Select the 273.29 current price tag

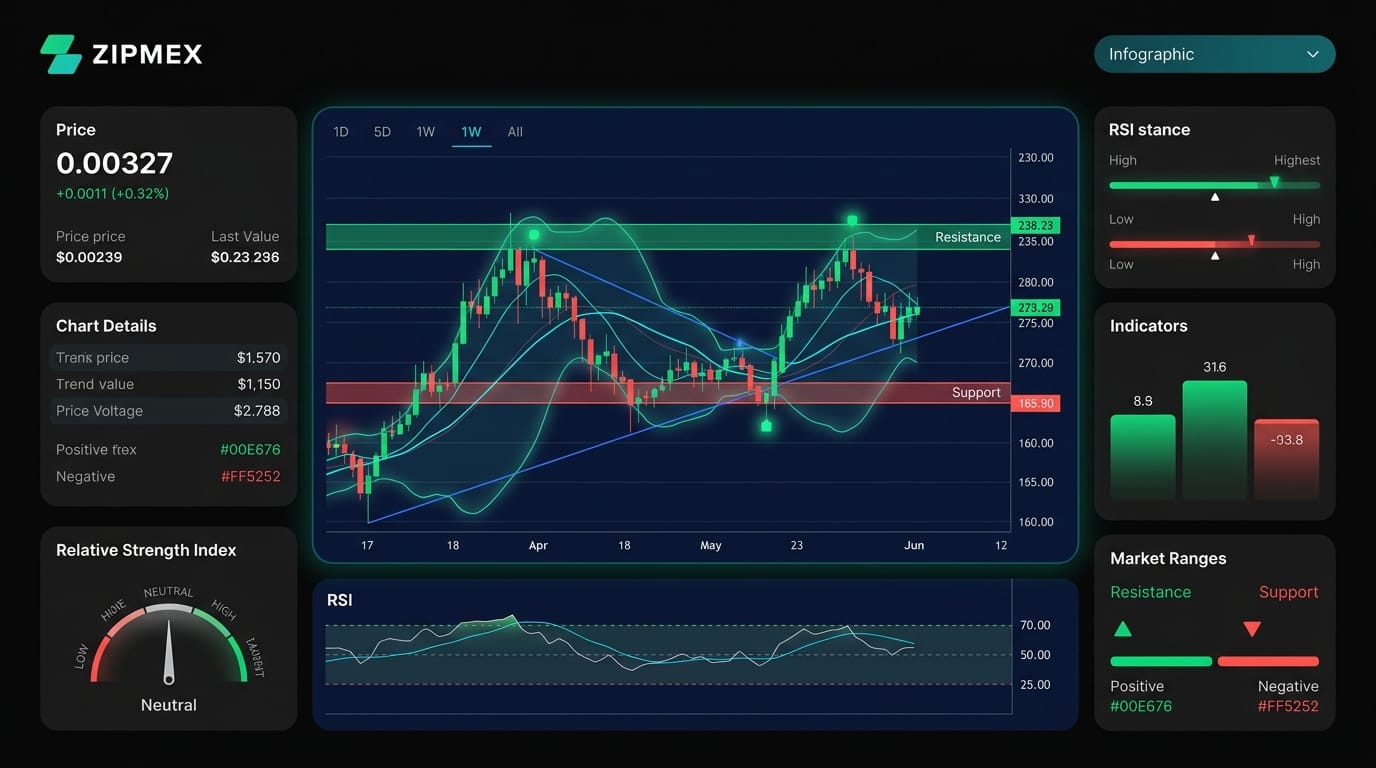[x=1035, y=308]
